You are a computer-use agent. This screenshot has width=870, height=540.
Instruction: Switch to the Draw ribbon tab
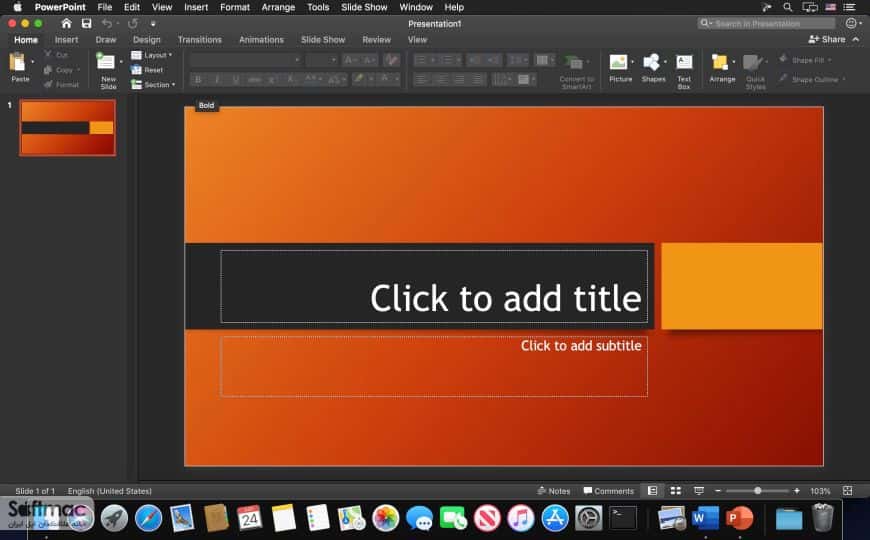[x=106, y=39]
